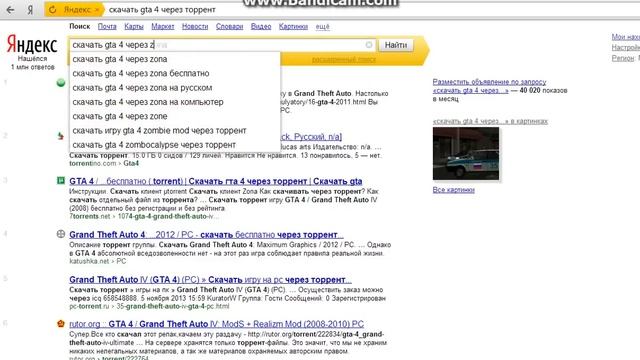Select the Яндекс browser tab

pyautogui.click(x=74, y=10)
